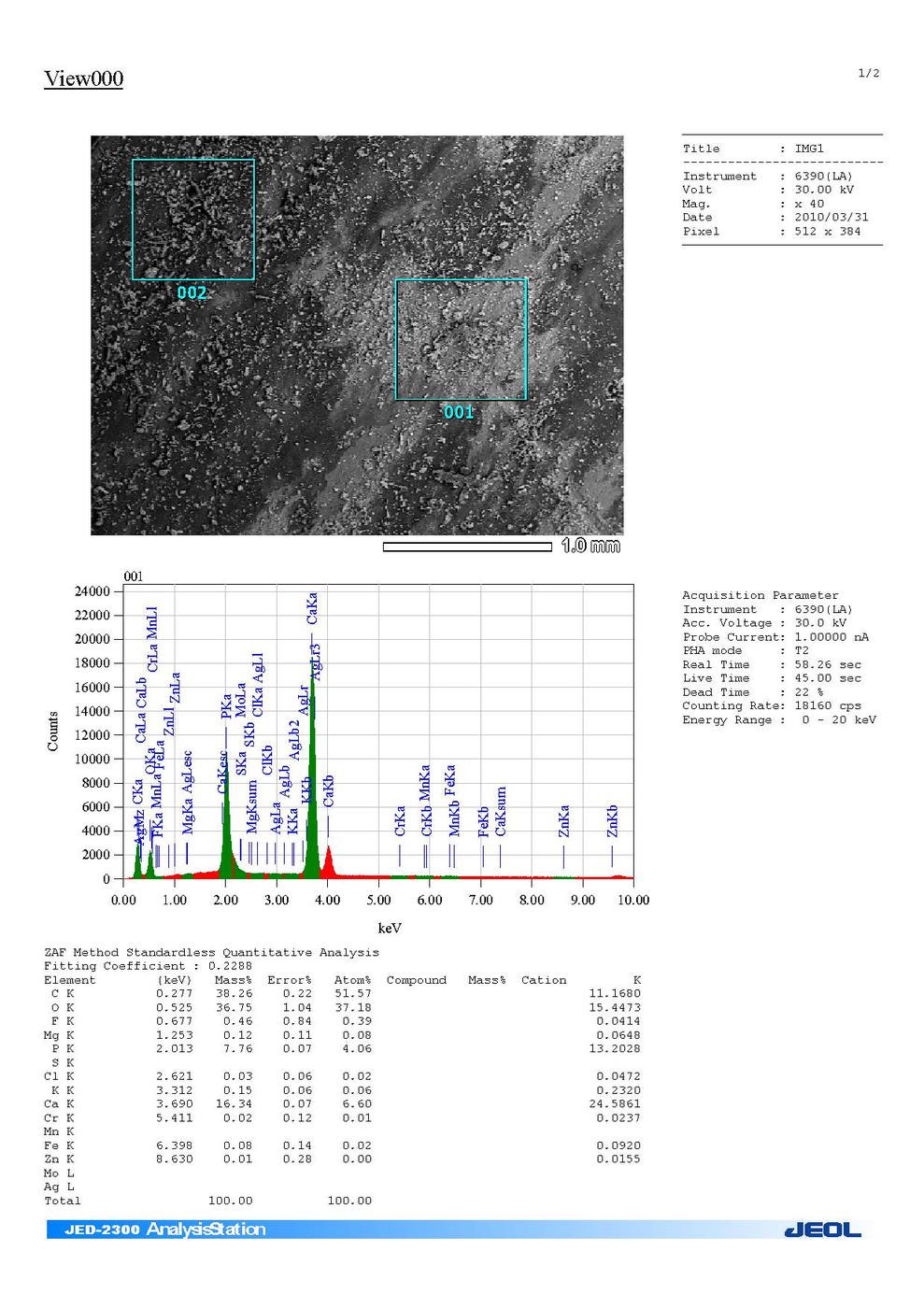Select the Ca K row in results table
This screenshot has width=924, height=1308.
(342, 1103)
